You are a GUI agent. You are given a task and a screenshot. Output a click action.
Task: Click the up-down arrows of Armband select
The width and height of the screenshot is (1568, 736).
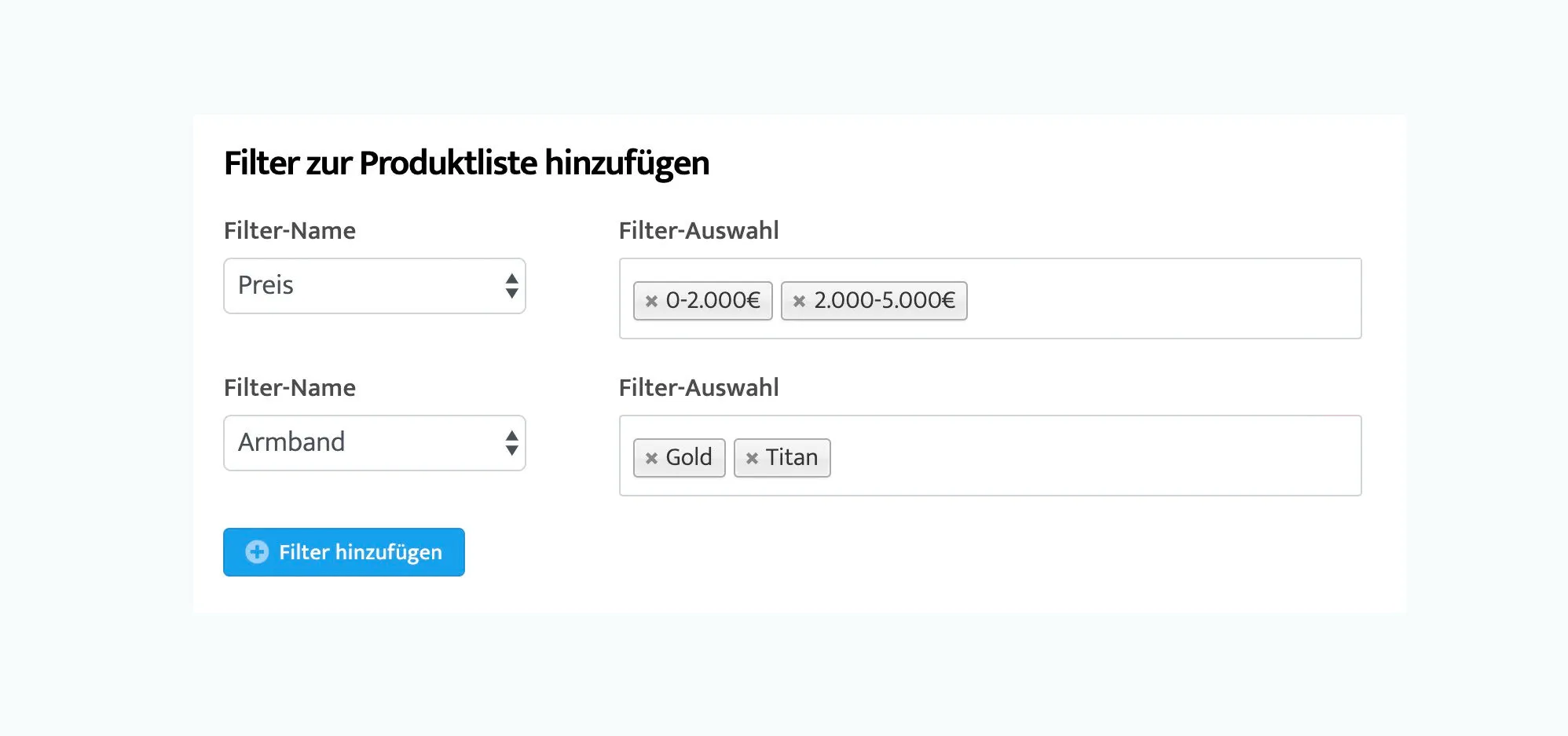pos(511,443)
